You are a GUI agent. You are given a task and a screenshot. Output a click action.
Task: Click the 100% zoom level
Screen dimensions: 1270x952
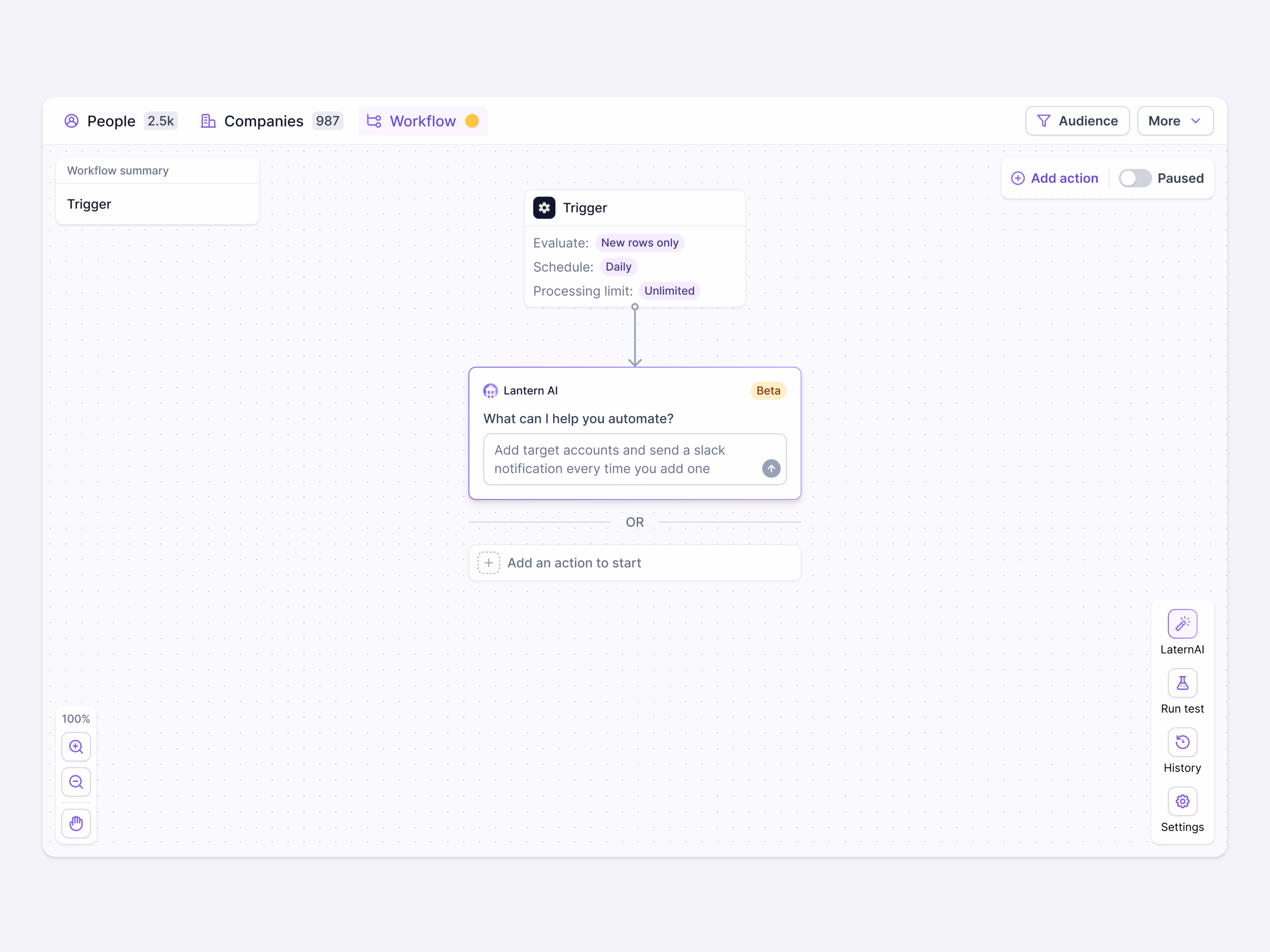[x=76, y=719]
